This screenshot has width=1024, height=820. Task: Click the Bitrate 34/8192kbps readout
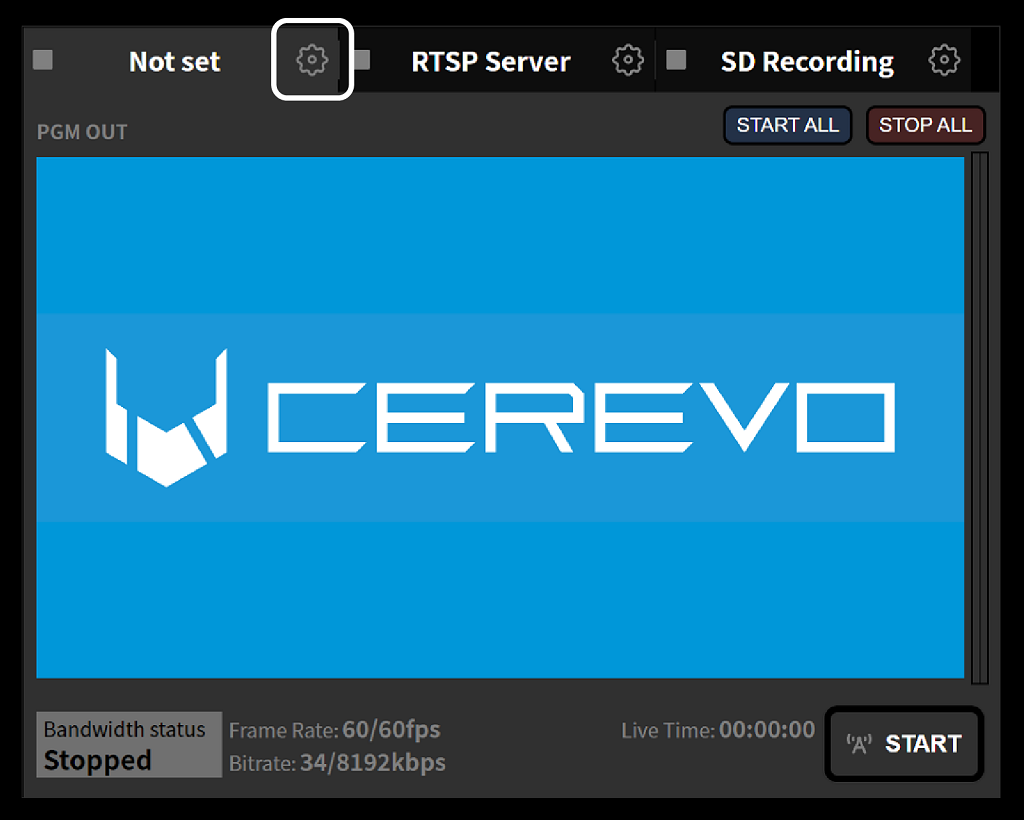coord(338,763)
